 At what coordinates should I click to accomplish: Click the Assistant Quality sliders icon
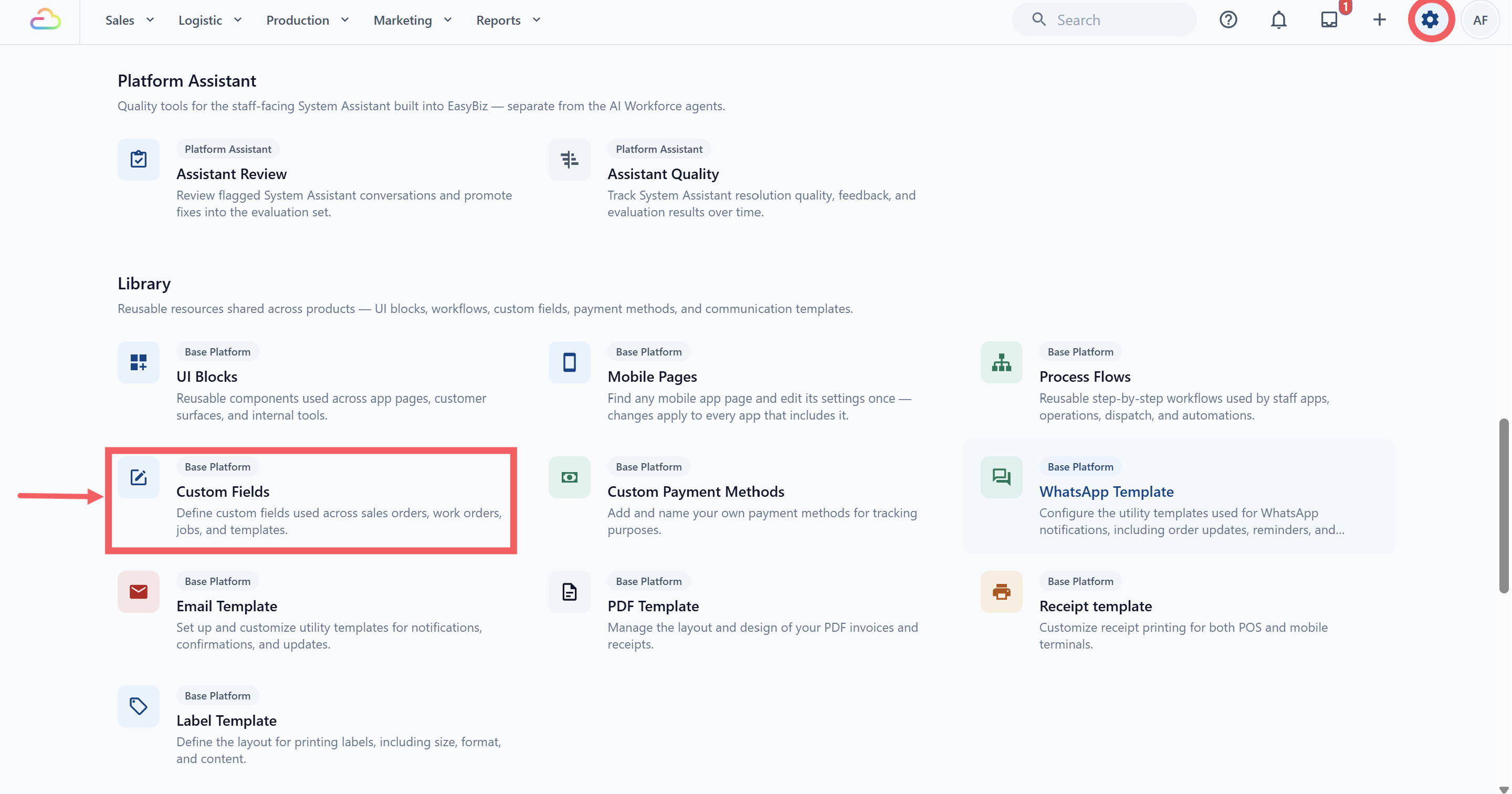tap(569, 159)
